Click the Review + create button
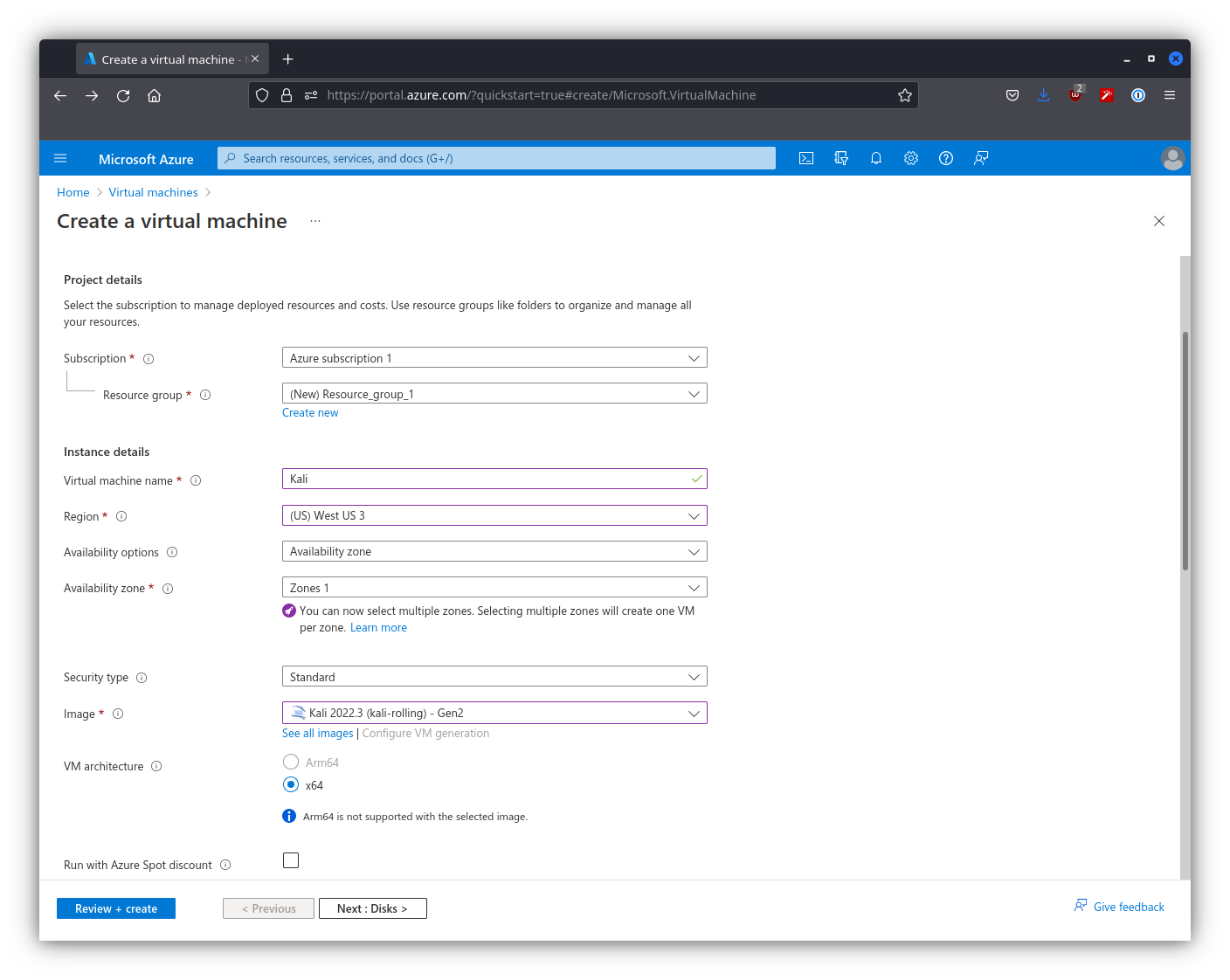The width and height of the screenshot is (1230, 980). pos(116,908)
